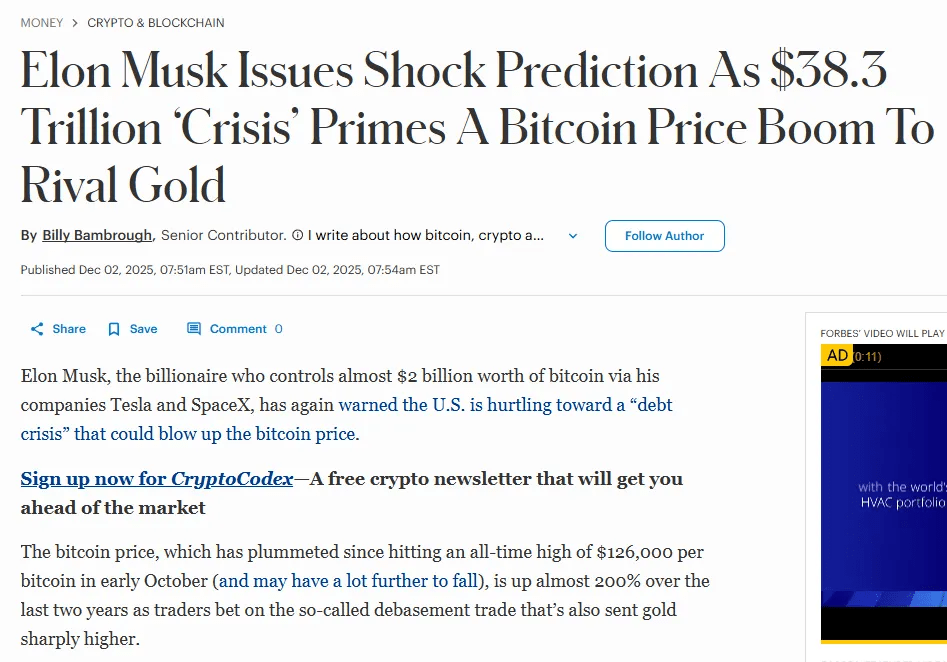This screenshot has width=947, height=662.
Task: Click the MONEY breadcrumb
Action: [42, 22]
